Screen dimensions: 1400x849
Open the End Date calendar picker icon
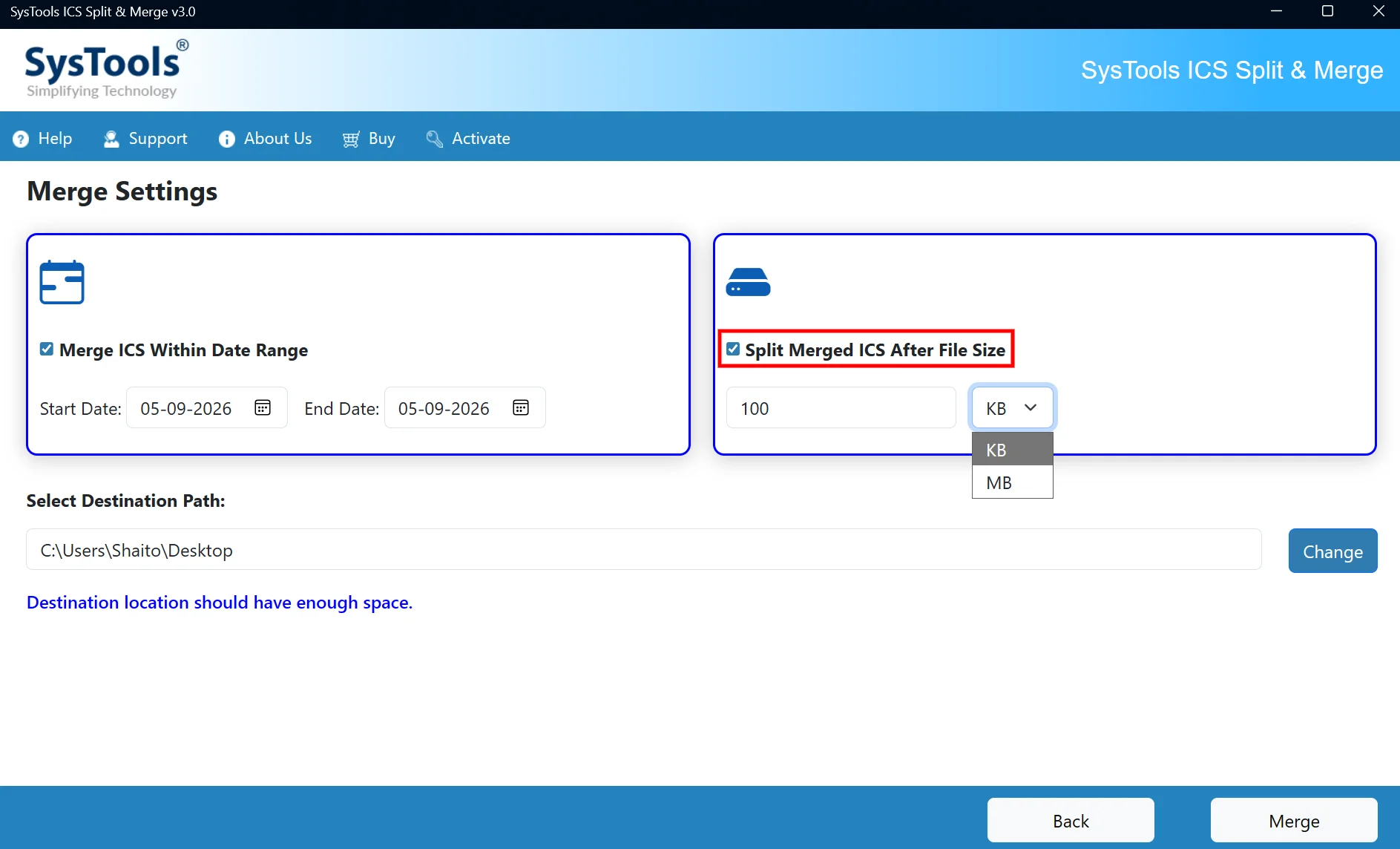(521, 407)
